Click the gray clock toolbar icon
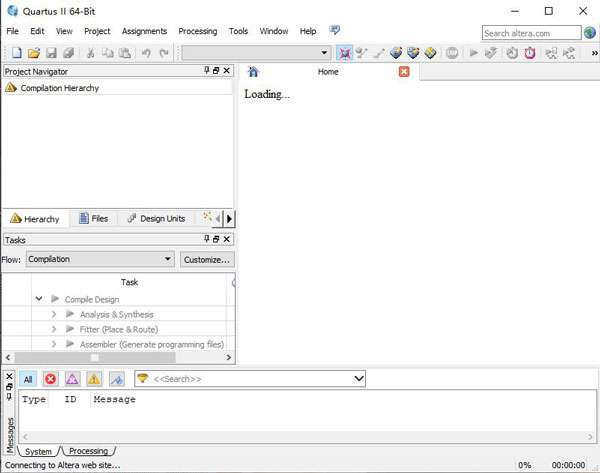 pos(512,52)
